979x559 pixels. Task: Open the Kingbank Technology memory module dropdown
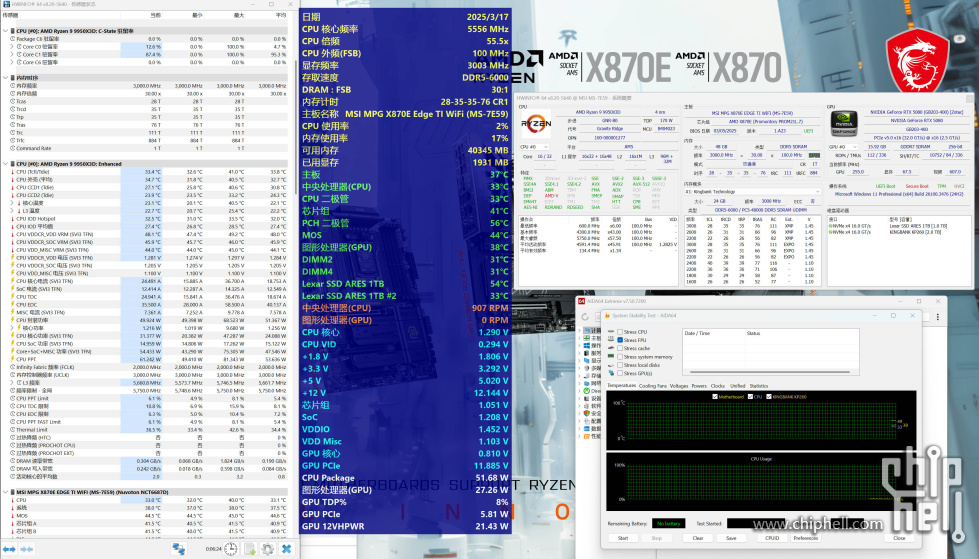click(x=752, y=192)
